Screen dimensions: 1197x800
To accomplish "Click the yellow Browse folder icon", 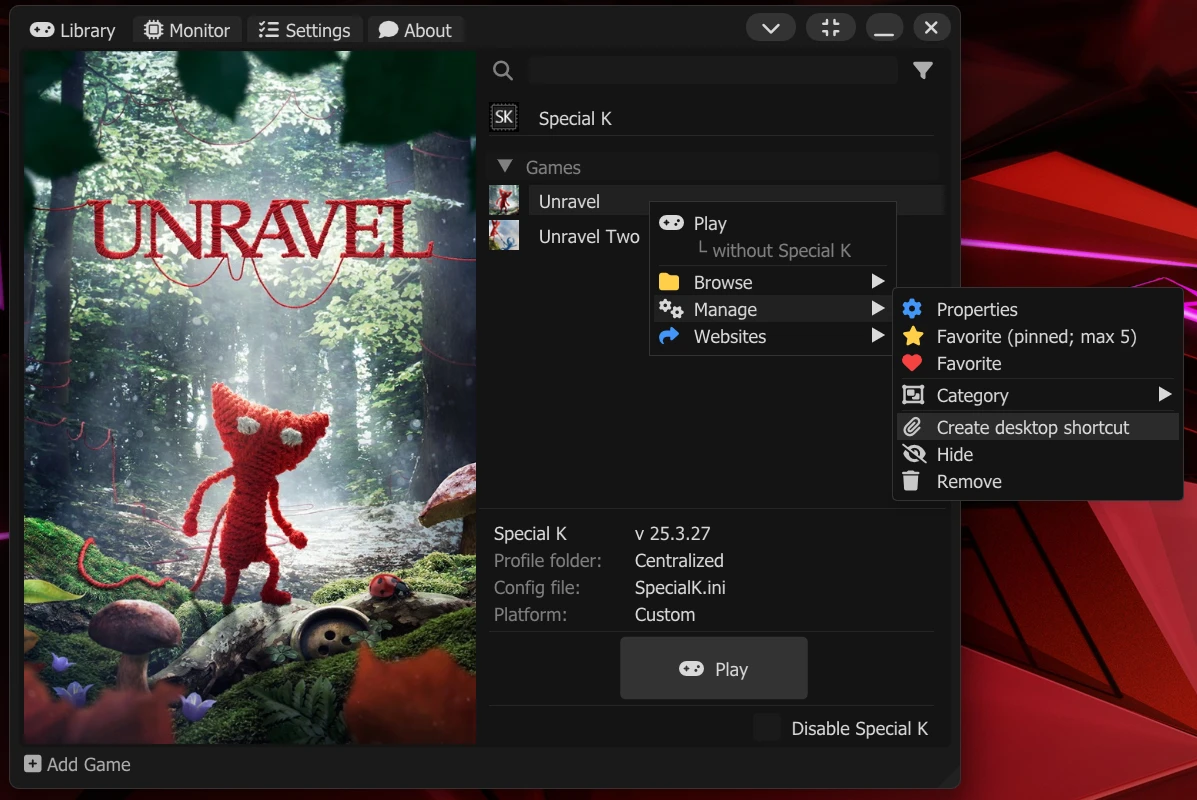I will [669, 282].
